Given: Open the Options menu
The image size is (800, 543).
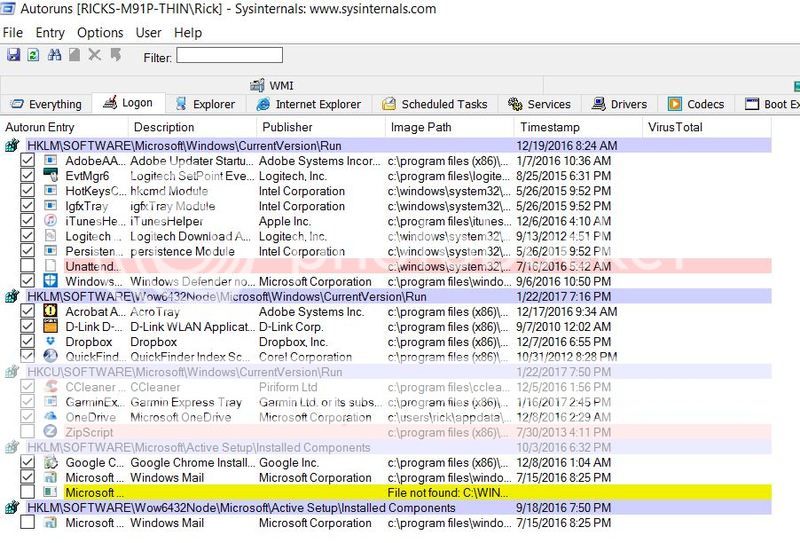Looking at the screenshot, I should pyautogui.click(x=100, y=33).
